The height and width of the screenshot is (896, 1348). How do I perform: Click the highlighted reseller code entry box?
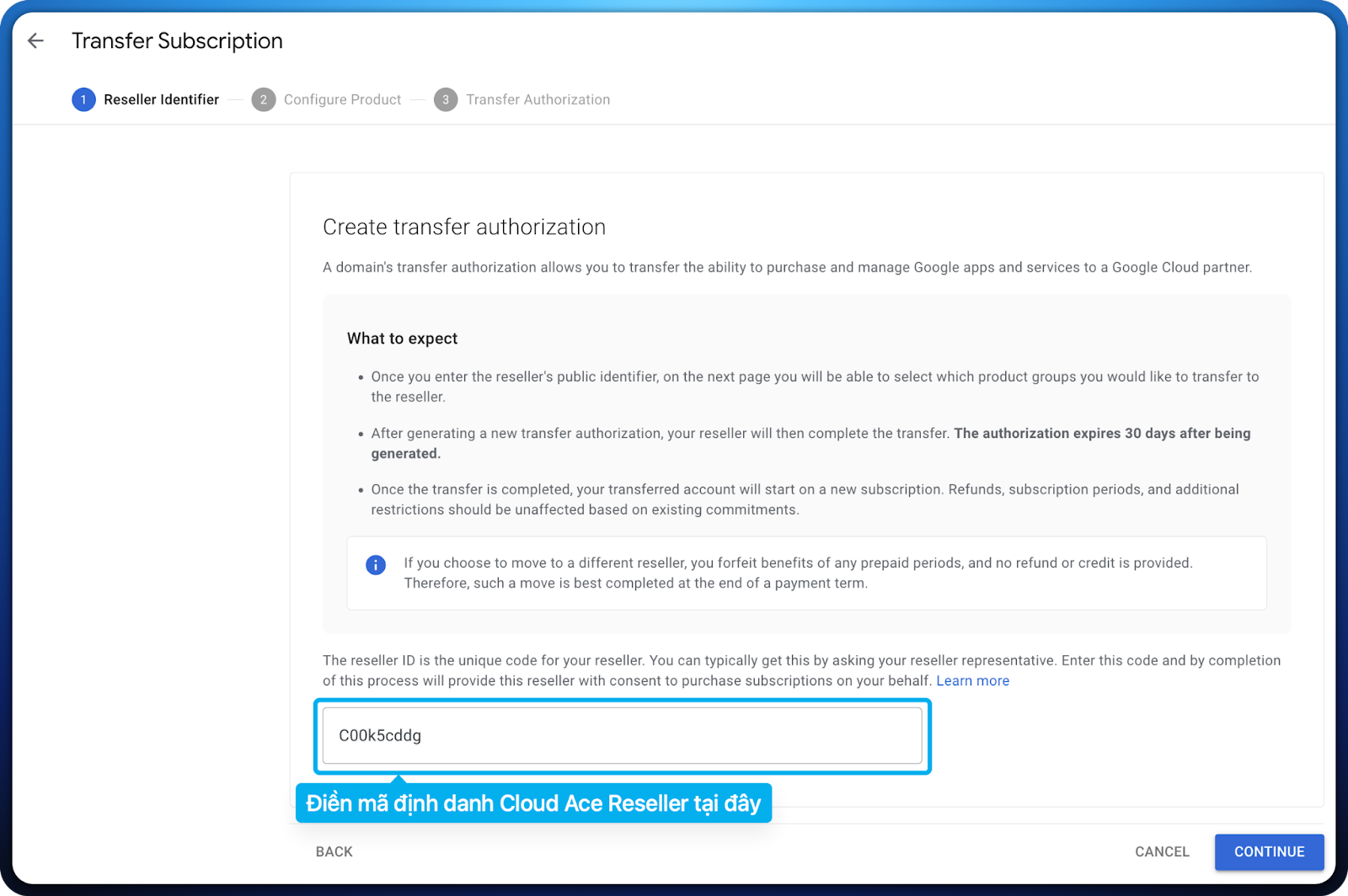622,736
